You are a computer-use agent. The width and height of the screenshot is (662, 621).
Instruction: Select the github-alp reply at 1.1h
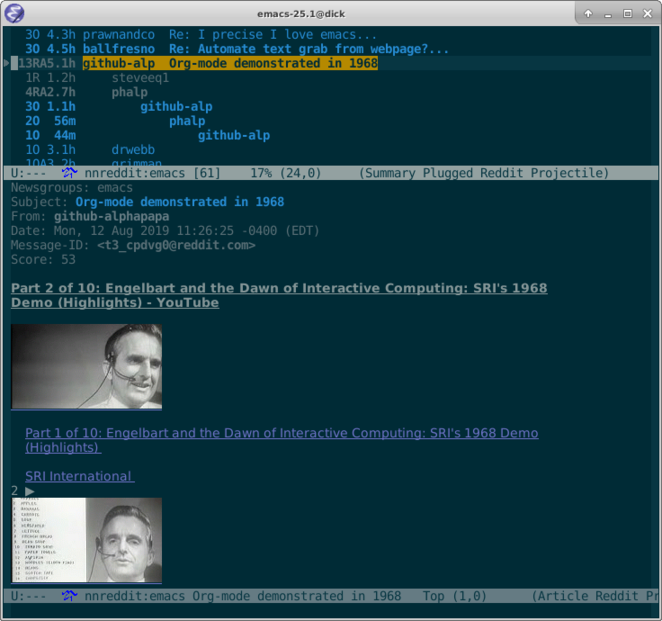(x=119, y=106)
